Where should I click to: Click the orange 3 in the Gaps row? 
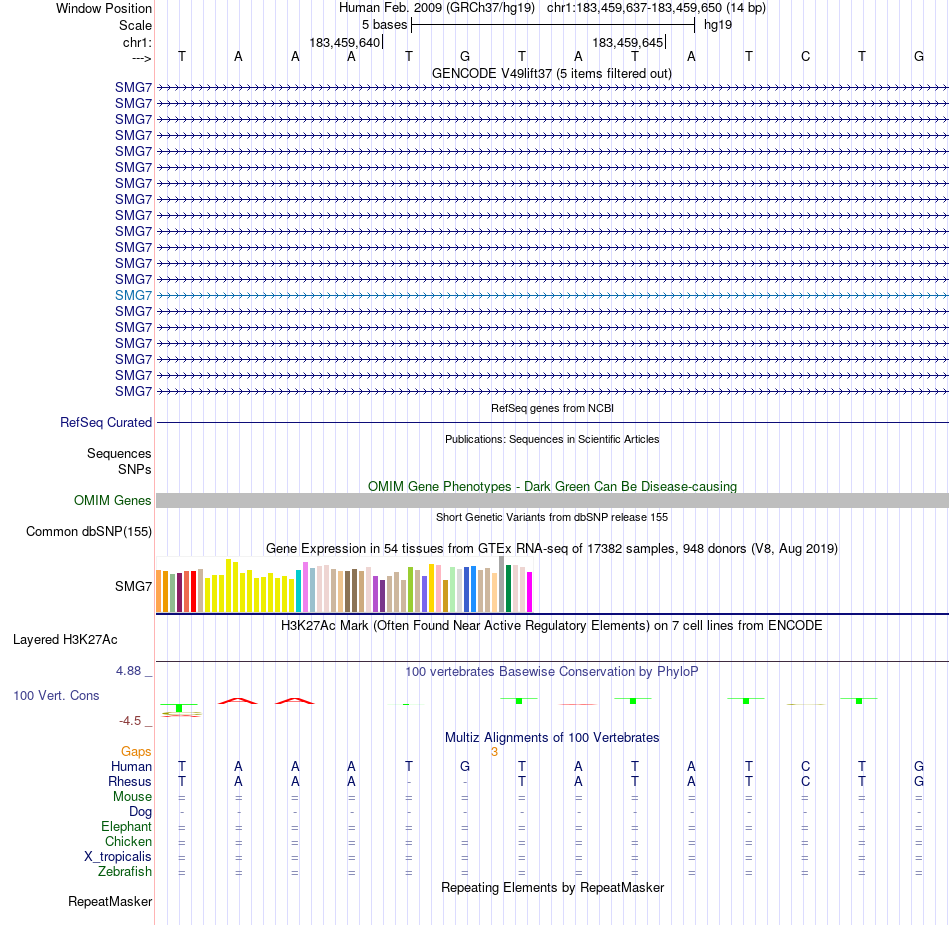pyautogui.click(x=494, y=752)
